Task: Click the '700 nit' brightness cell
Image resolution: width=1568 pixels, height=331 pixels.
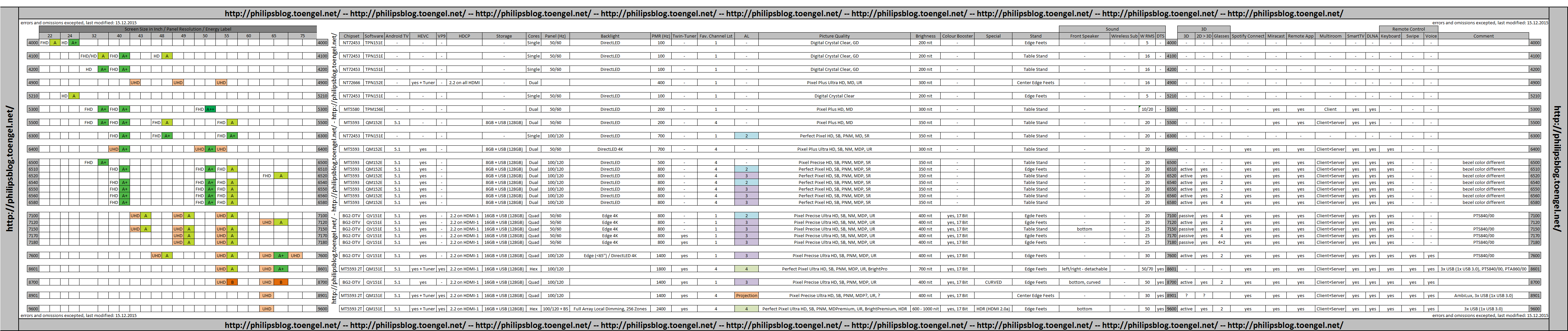Action: [925, 269]
